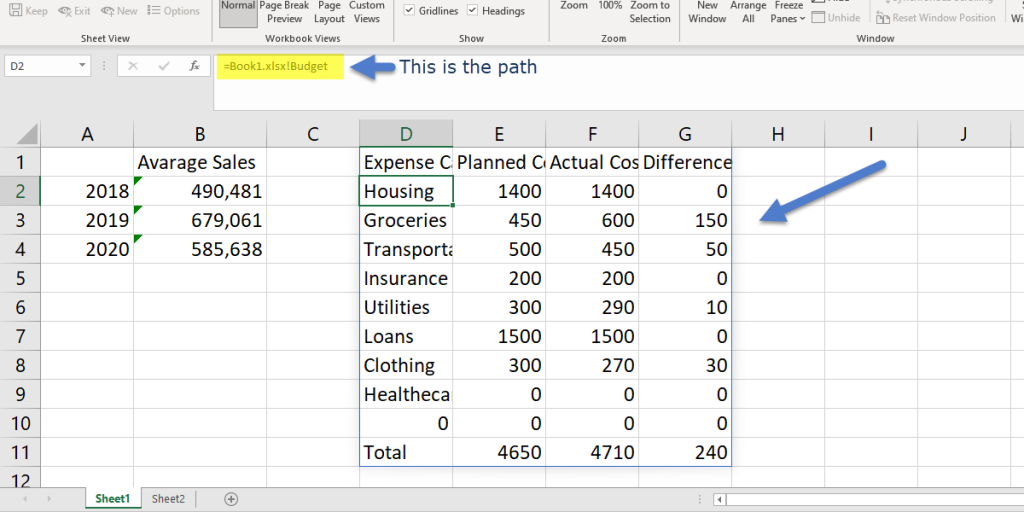Switch to Page Layout view
The width and height of the screenshot is (1024, 512).
329,12
